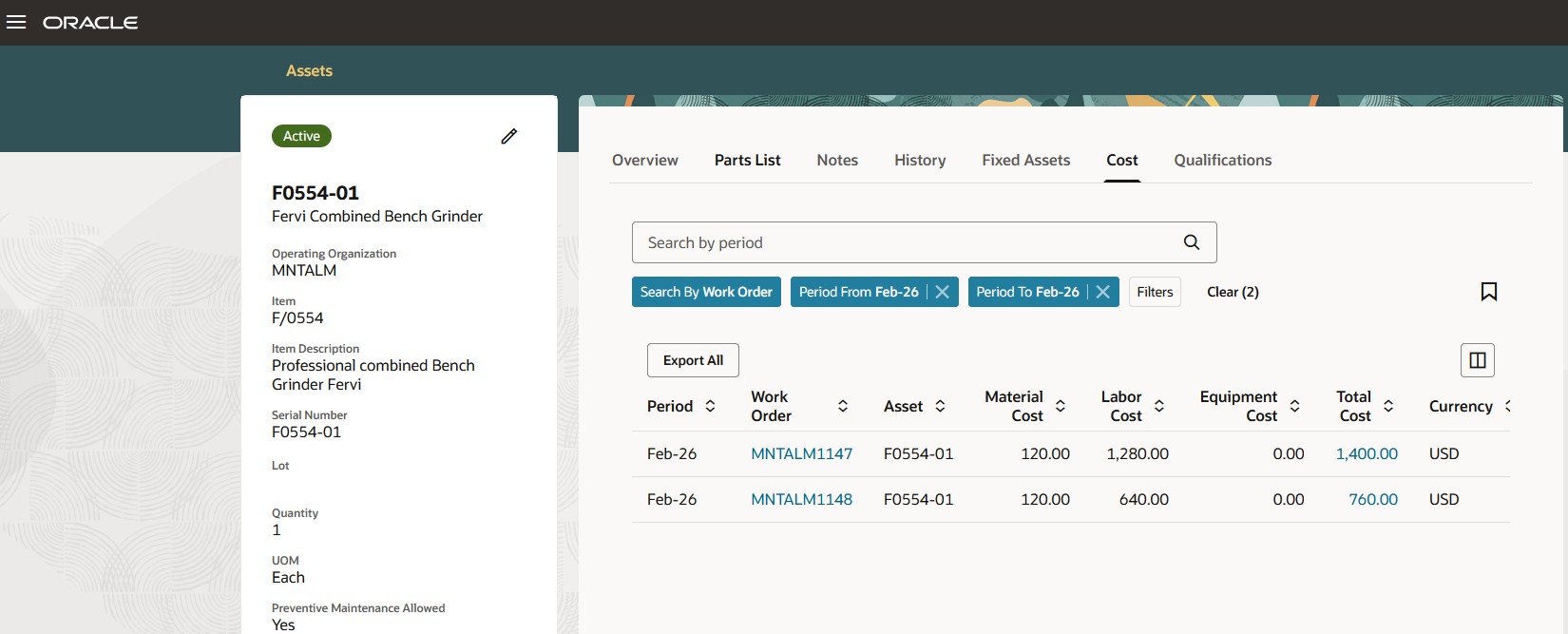Sort by Currency column arrows
Image resolution: width=1568 pixels, height=634 pixels.
pyautogui.click(x=1507, y=406)
